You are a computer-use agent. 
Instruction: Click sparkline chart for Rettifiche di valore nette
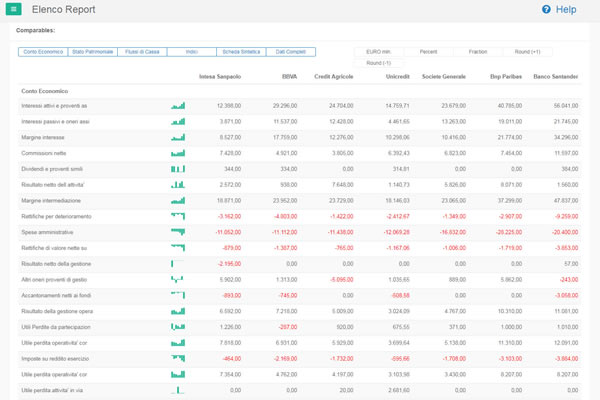178,248
